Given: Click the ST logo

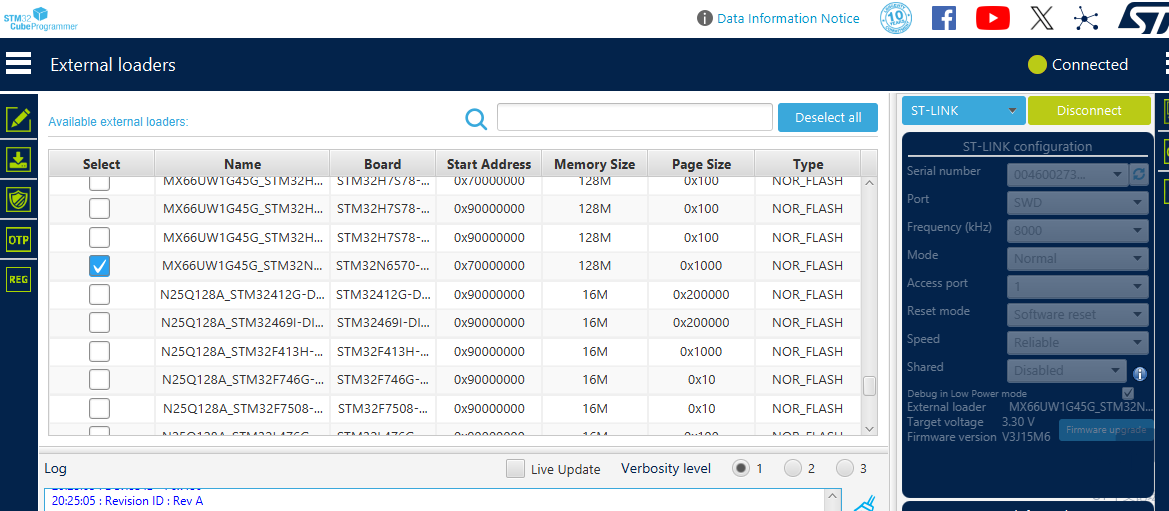Looking at the screenshot, I should (1143, 18).
